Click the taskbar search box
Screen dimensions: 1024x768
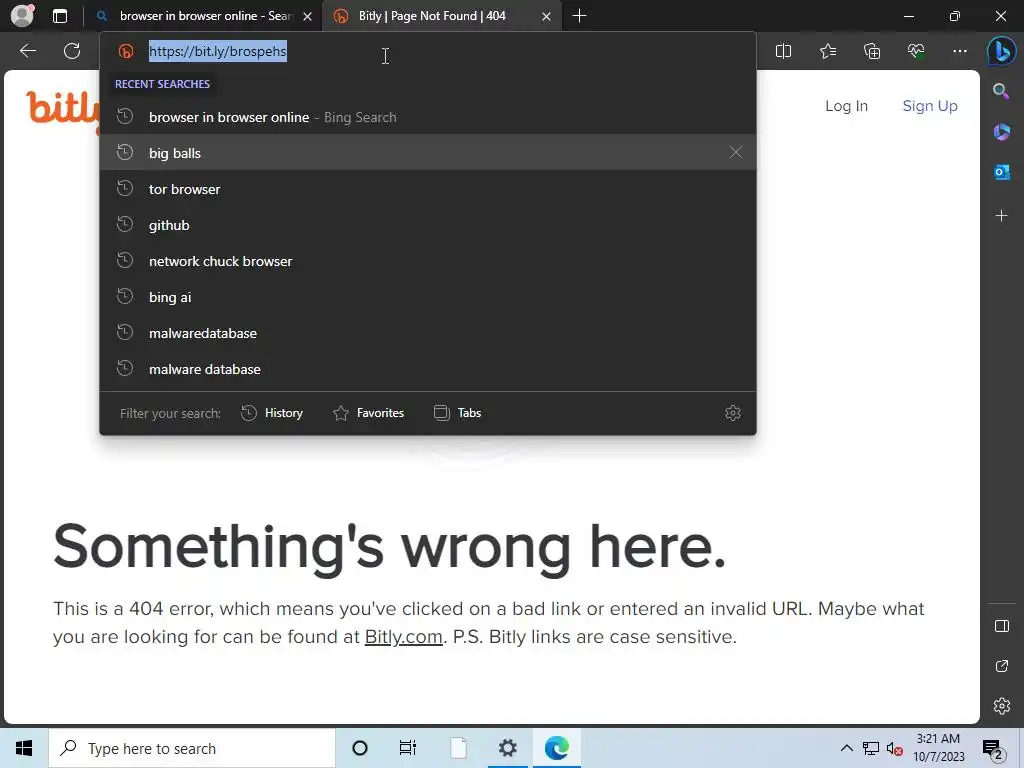coord(192,748)
